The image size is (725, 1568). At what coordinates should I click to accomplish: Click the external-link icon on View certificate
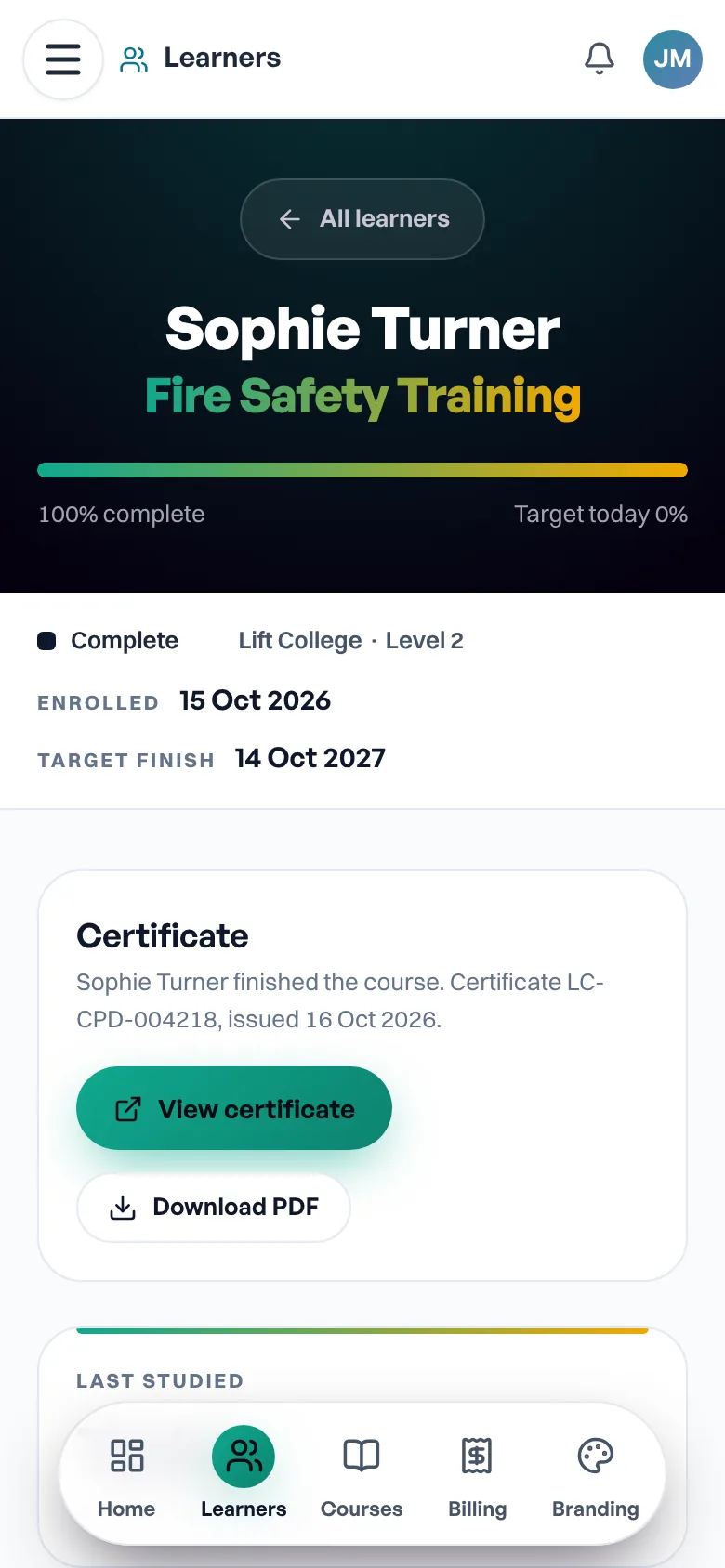[127, 1109]
